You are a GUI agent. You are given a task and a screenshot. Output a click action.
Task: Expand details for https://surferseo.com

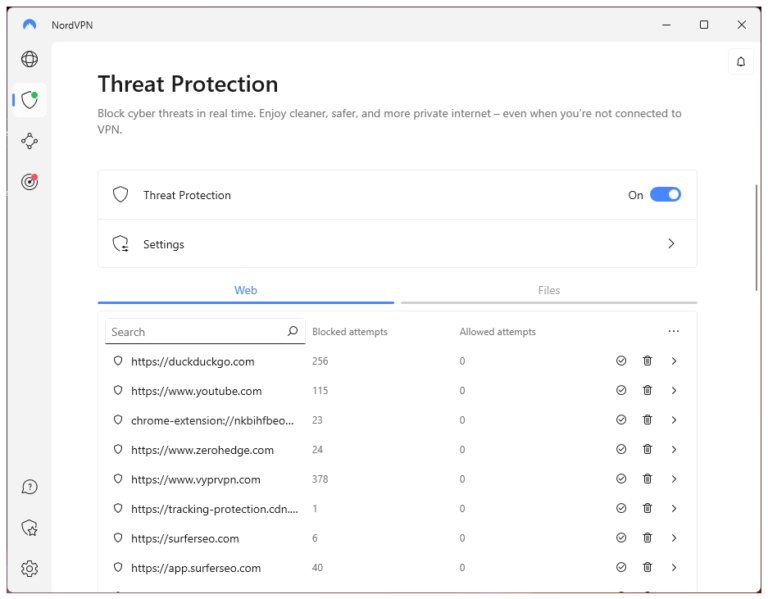click(674, 538)
